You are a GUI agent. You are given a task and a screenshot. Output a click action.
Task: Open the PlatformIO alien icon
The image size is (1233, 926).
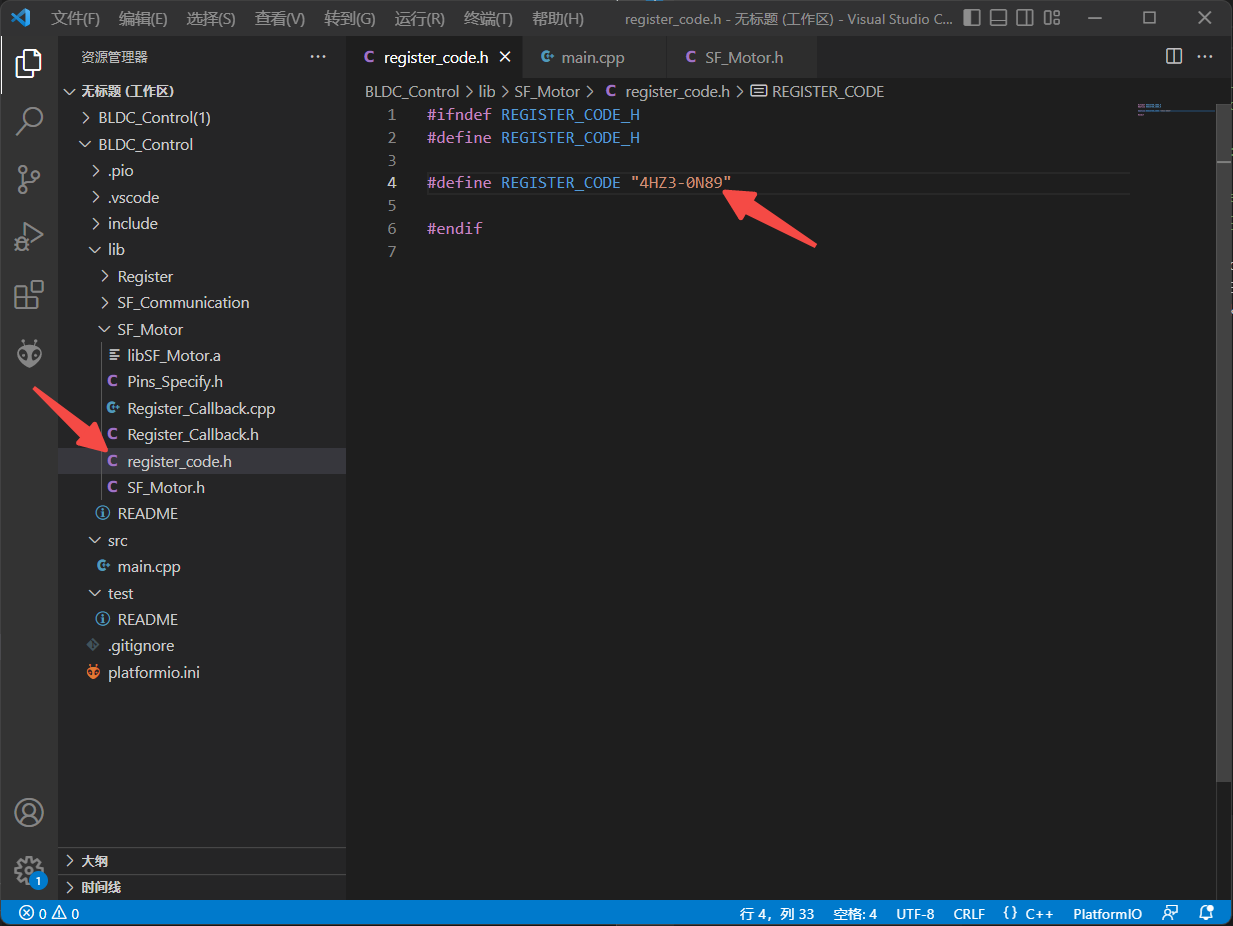[29, 353]
